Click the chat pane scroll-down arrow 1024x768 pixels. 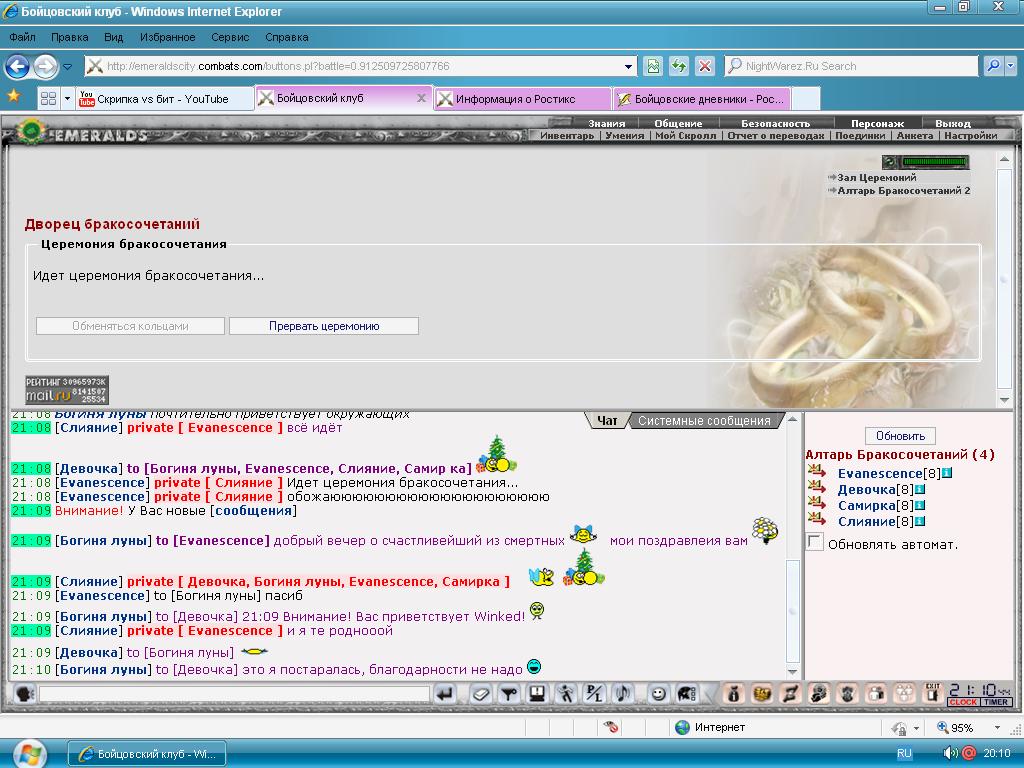pyautogui.click(x=792, y=672)
